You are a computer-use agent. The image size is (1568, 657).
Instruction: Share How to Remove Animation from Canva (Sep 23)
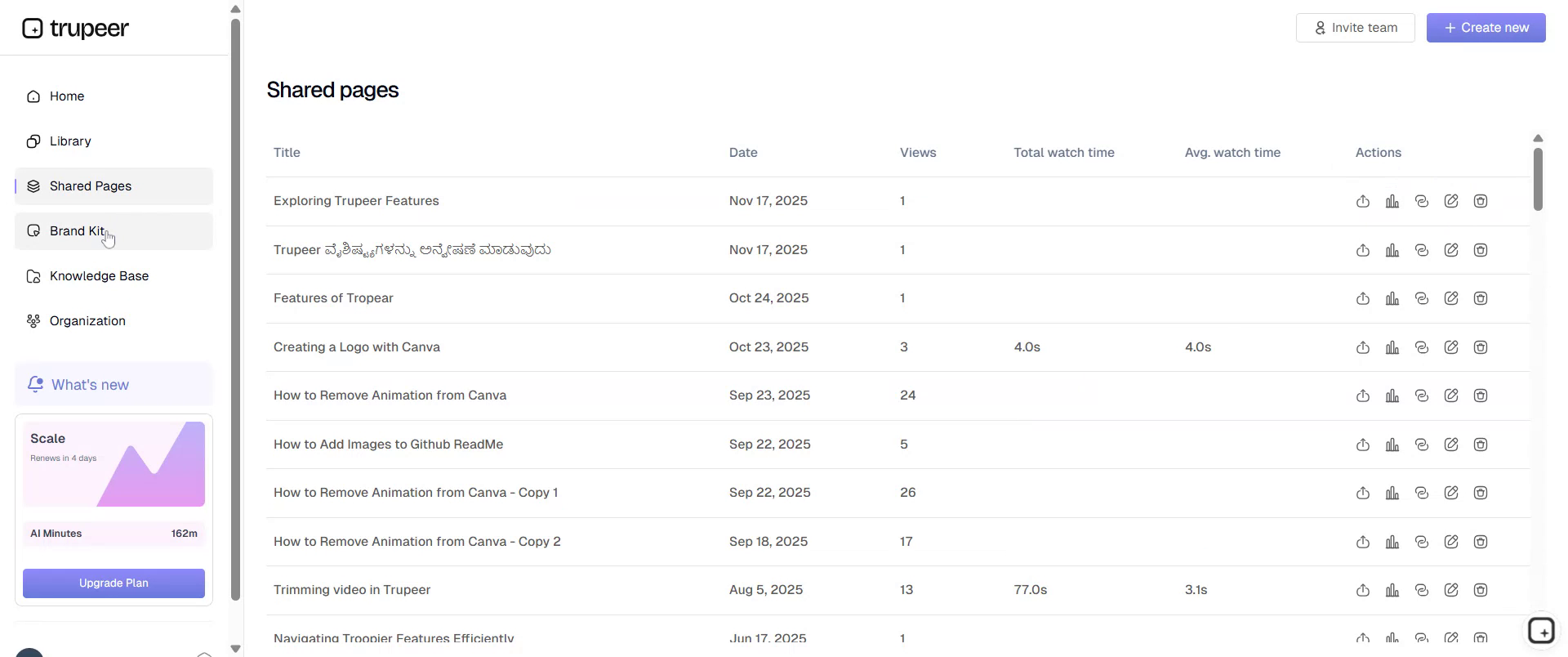(1363, 396)
